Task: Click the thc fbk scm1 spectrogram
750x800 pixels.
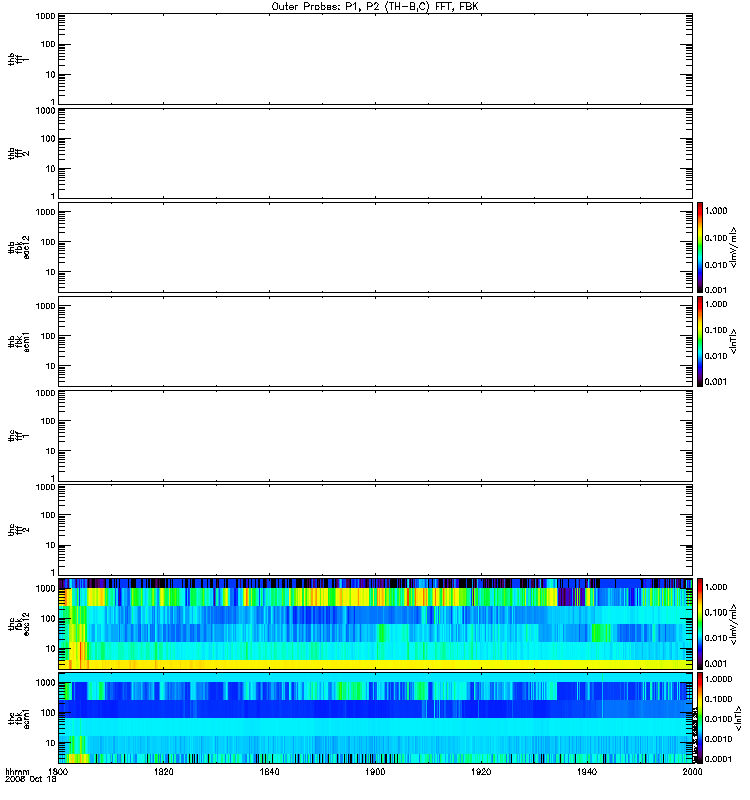Action: click(x=376, y=718)
